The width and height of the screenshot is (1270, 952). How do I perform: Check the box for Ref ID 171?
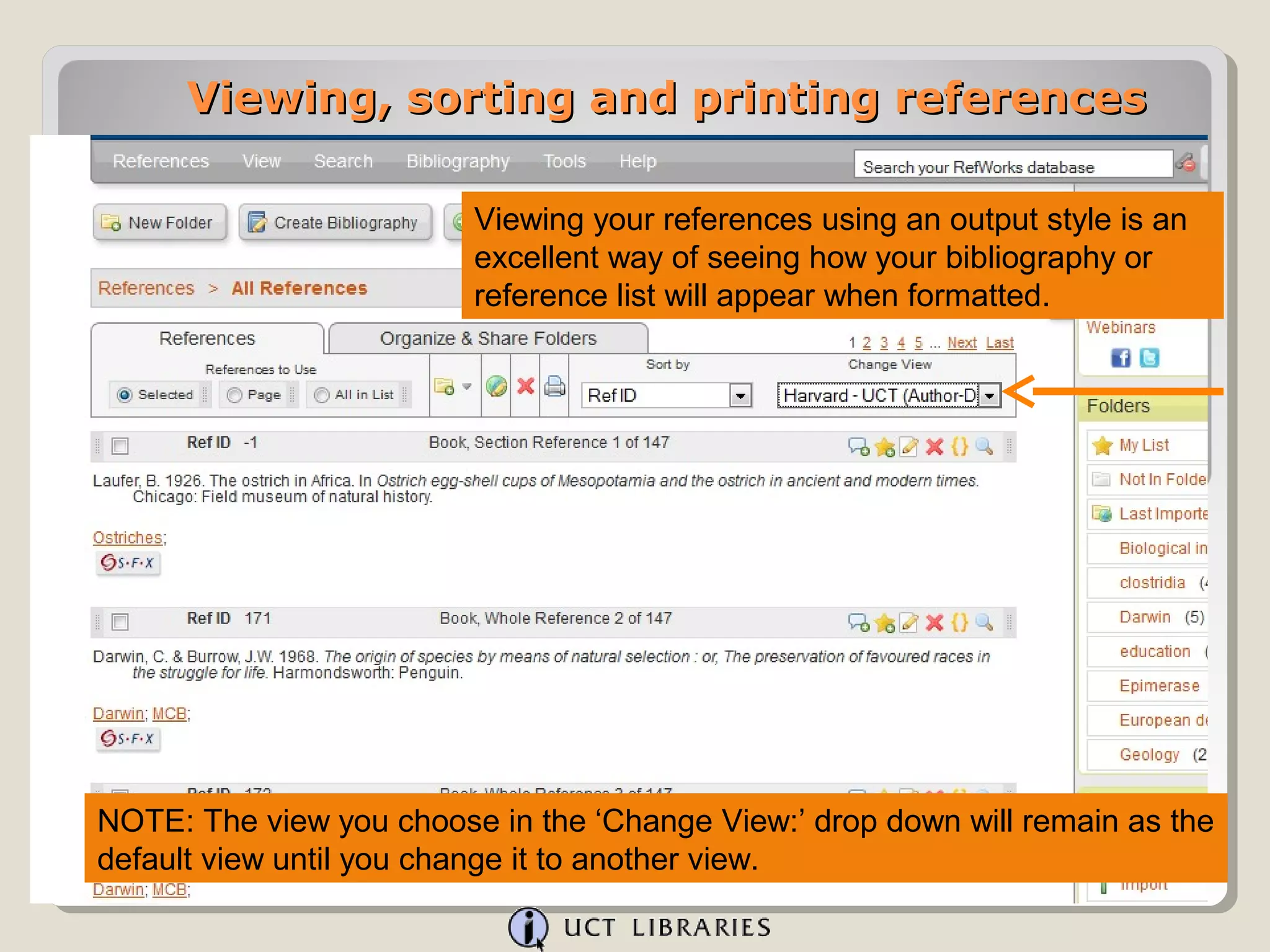coord(120,622)
